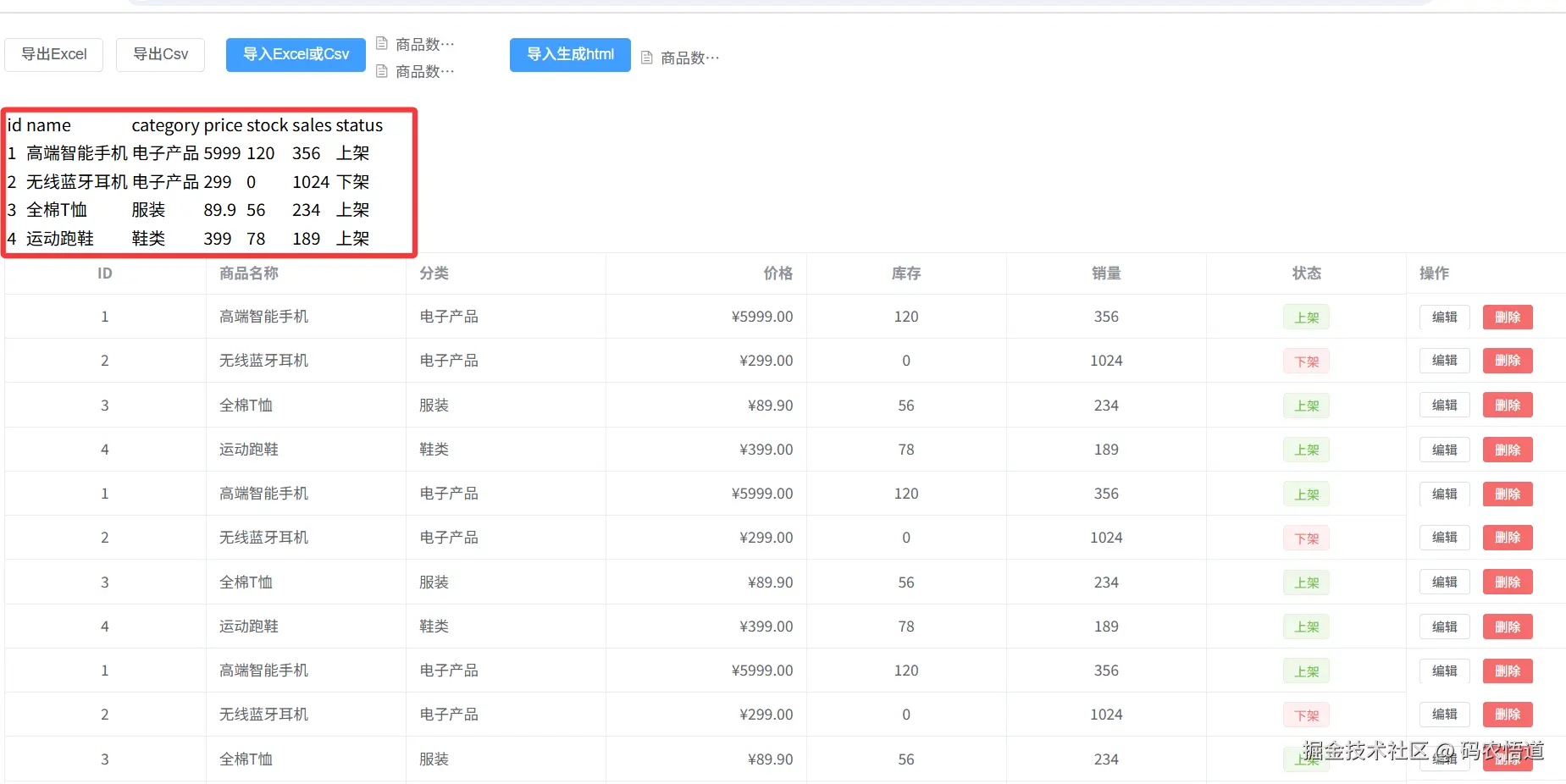The height and width of the screenshot is (784, 1566).
Task: Click 下架 in the plain text table
Action: pos(353,182)
